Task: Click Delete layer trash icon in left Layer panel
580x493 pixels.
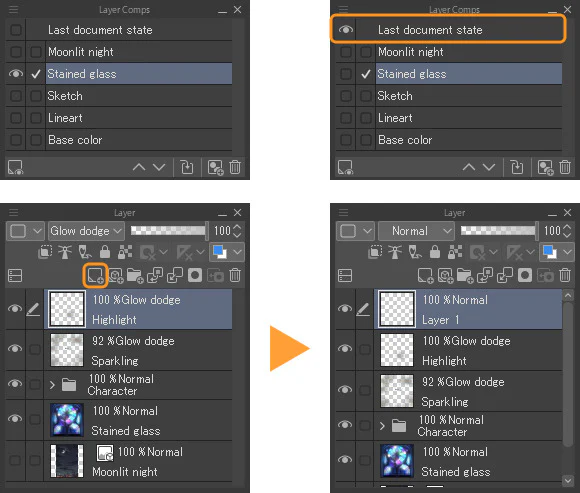Action: tap(235, 276)
